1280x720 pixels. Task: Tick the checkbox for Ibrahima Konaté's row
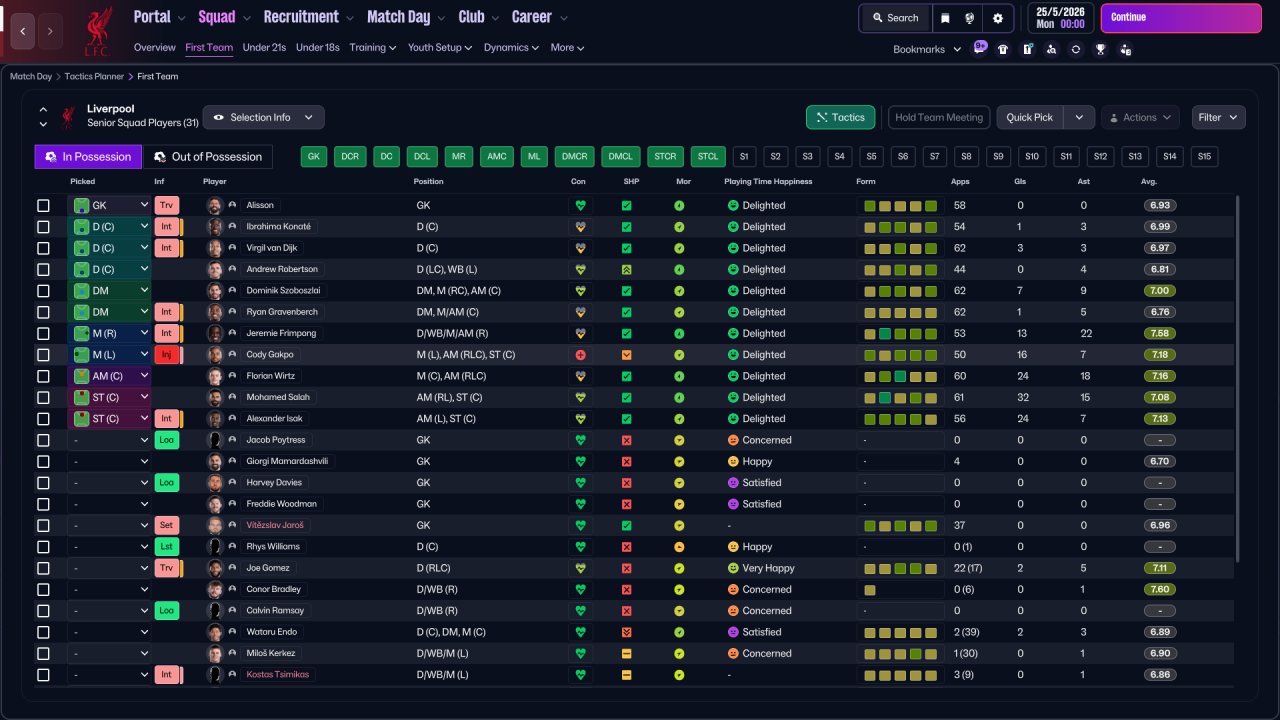coord(43,227)
